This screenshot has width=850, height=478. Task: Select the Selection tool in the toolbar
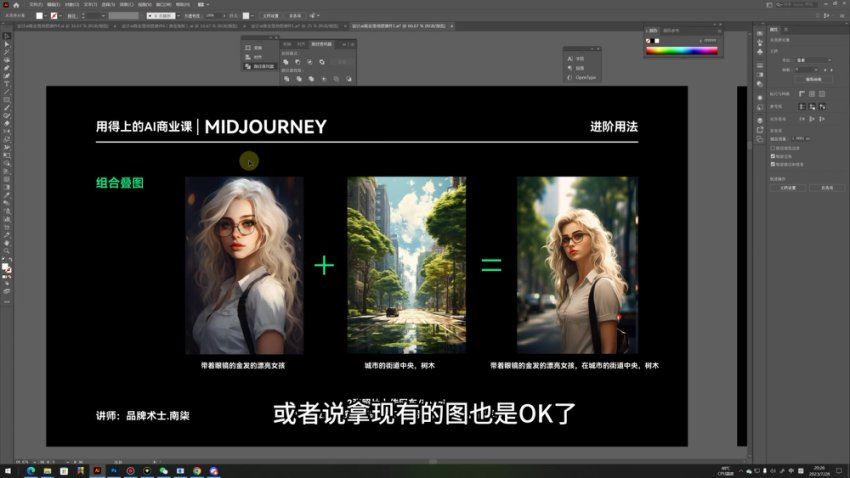(x=7, y=36)
